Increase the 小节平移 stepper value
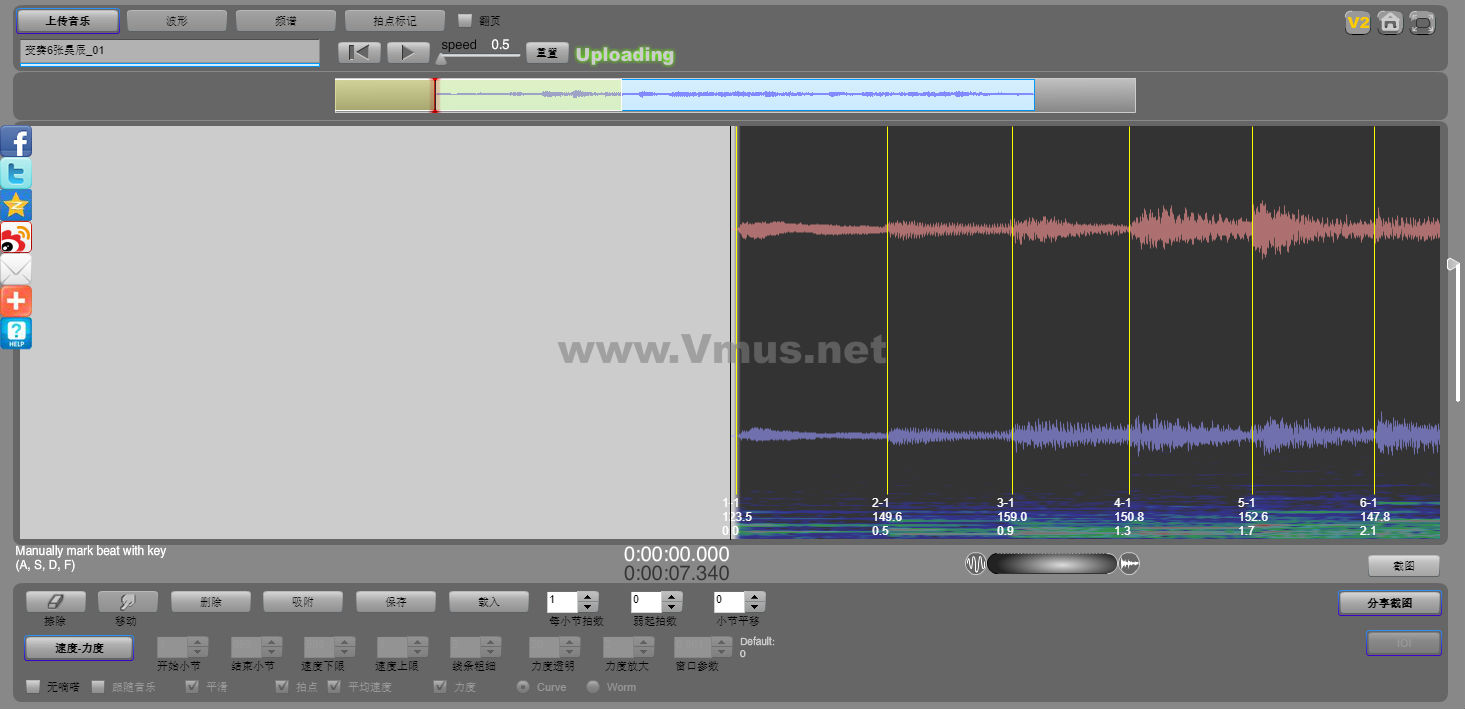This screenshot has height=709, width=1465. (x=755, y=597)
